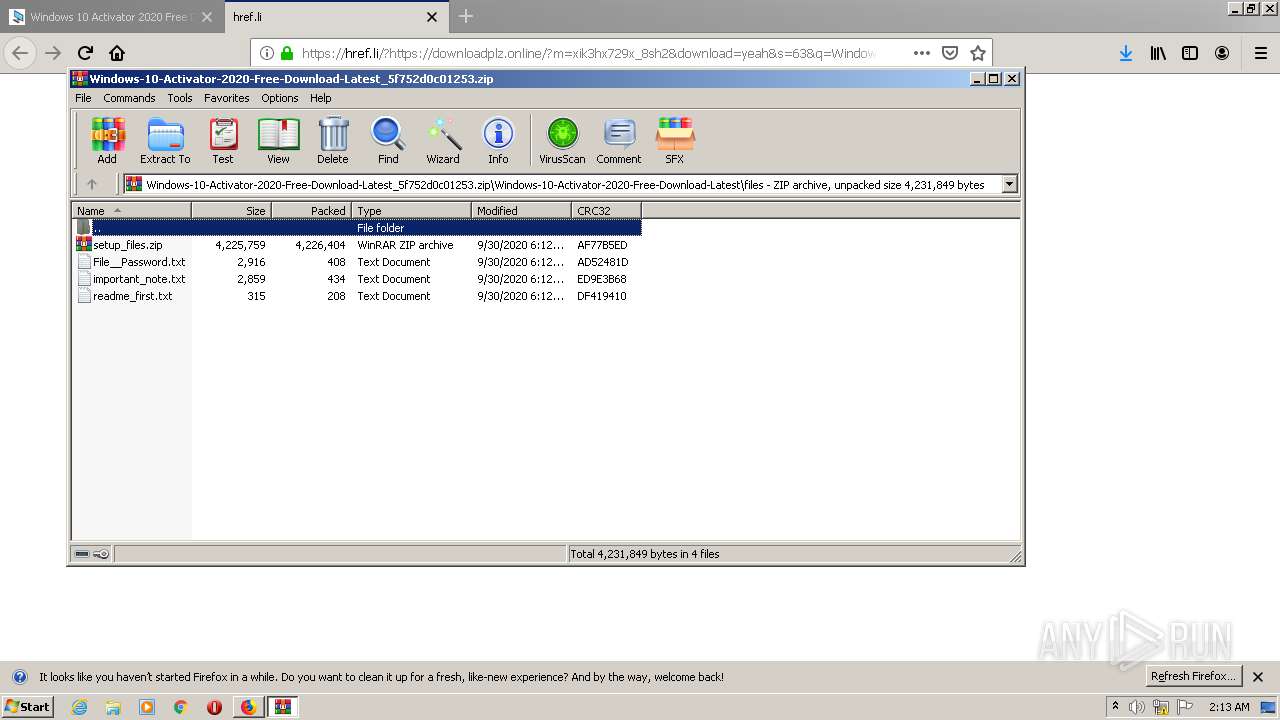
Task: Select the parent folder '..' row
Action: 357,228
